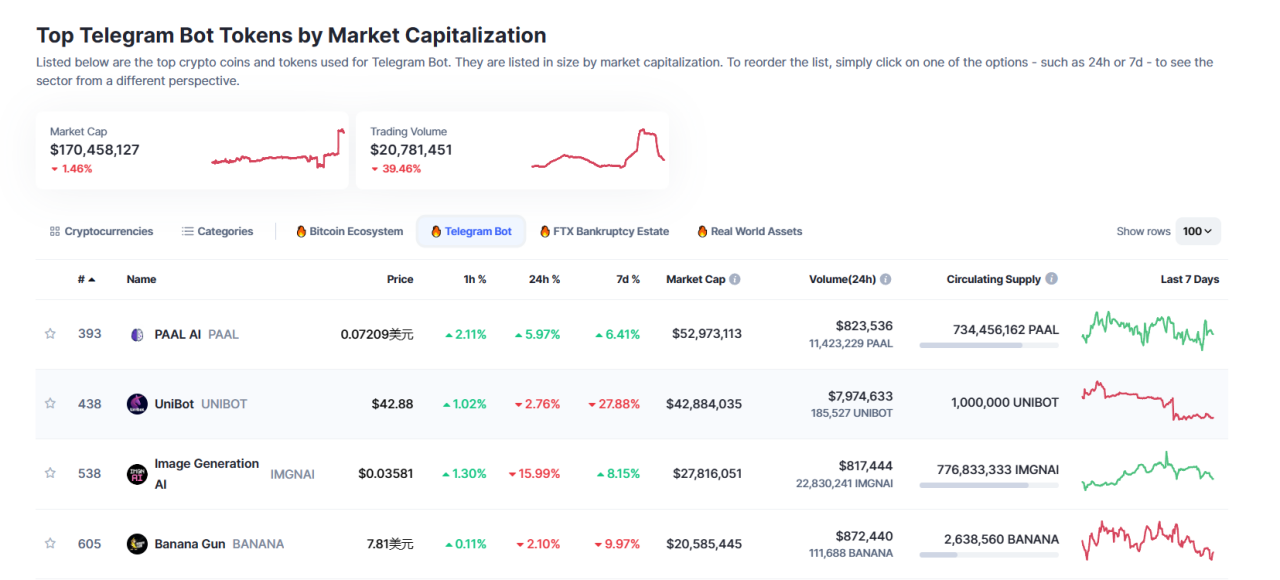
Task: Open UniBot's last 7 days sparkline chart
Action: point(1148,402)
